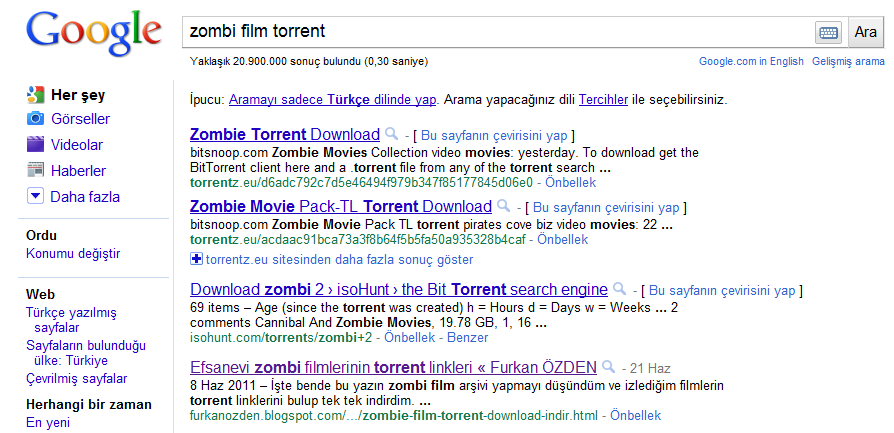Open Zombie Torrent Download result
Image resolution: width=894 pixels, height=433 pixels.
(285, 135)
